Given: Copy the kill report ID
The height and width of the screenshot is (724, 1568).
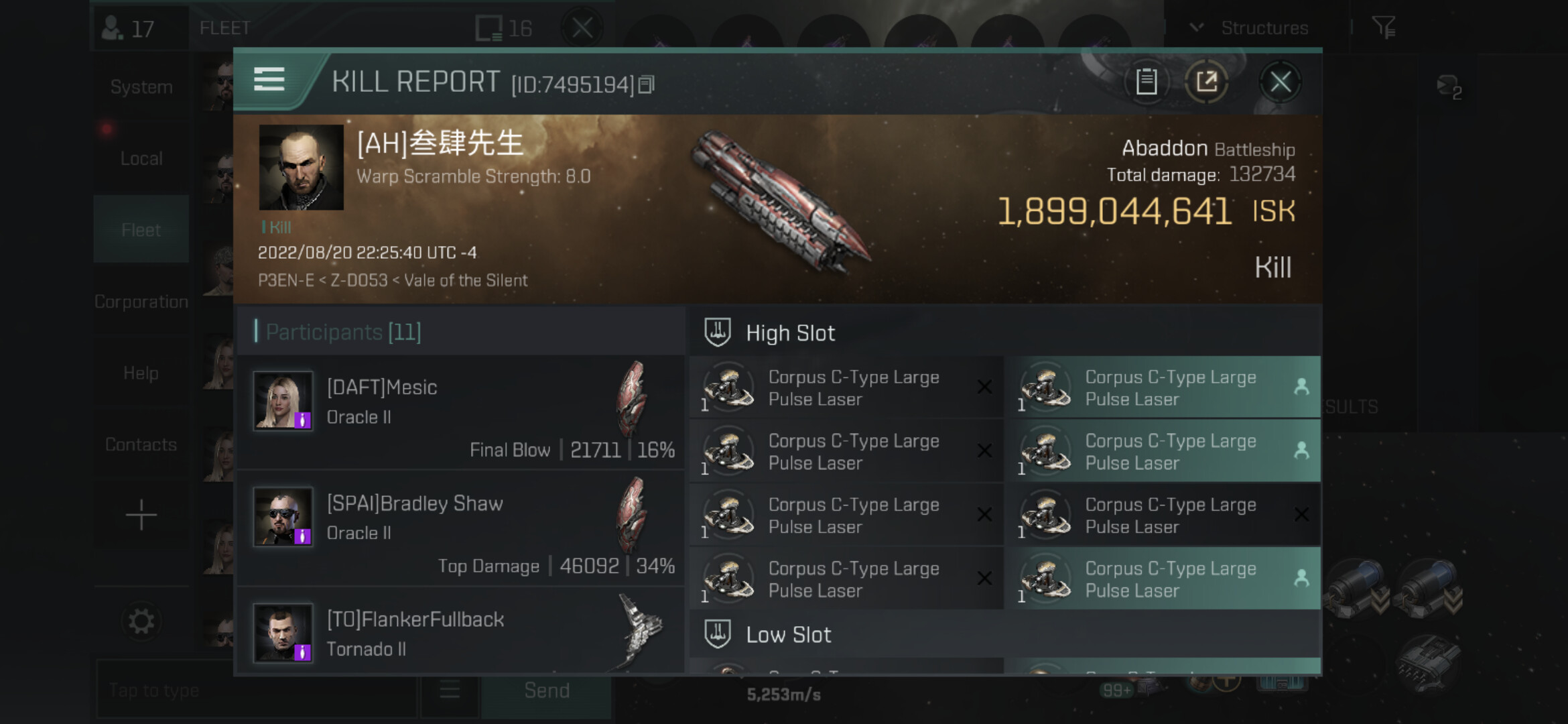Looking at the screenshot, I should point(647,84).
